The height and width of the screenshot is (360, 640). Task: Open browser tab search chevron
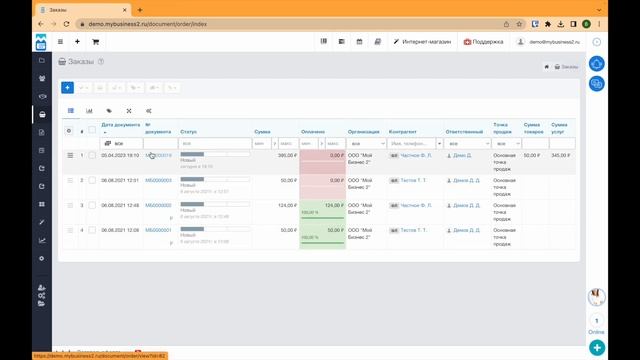tap(599, 10)
